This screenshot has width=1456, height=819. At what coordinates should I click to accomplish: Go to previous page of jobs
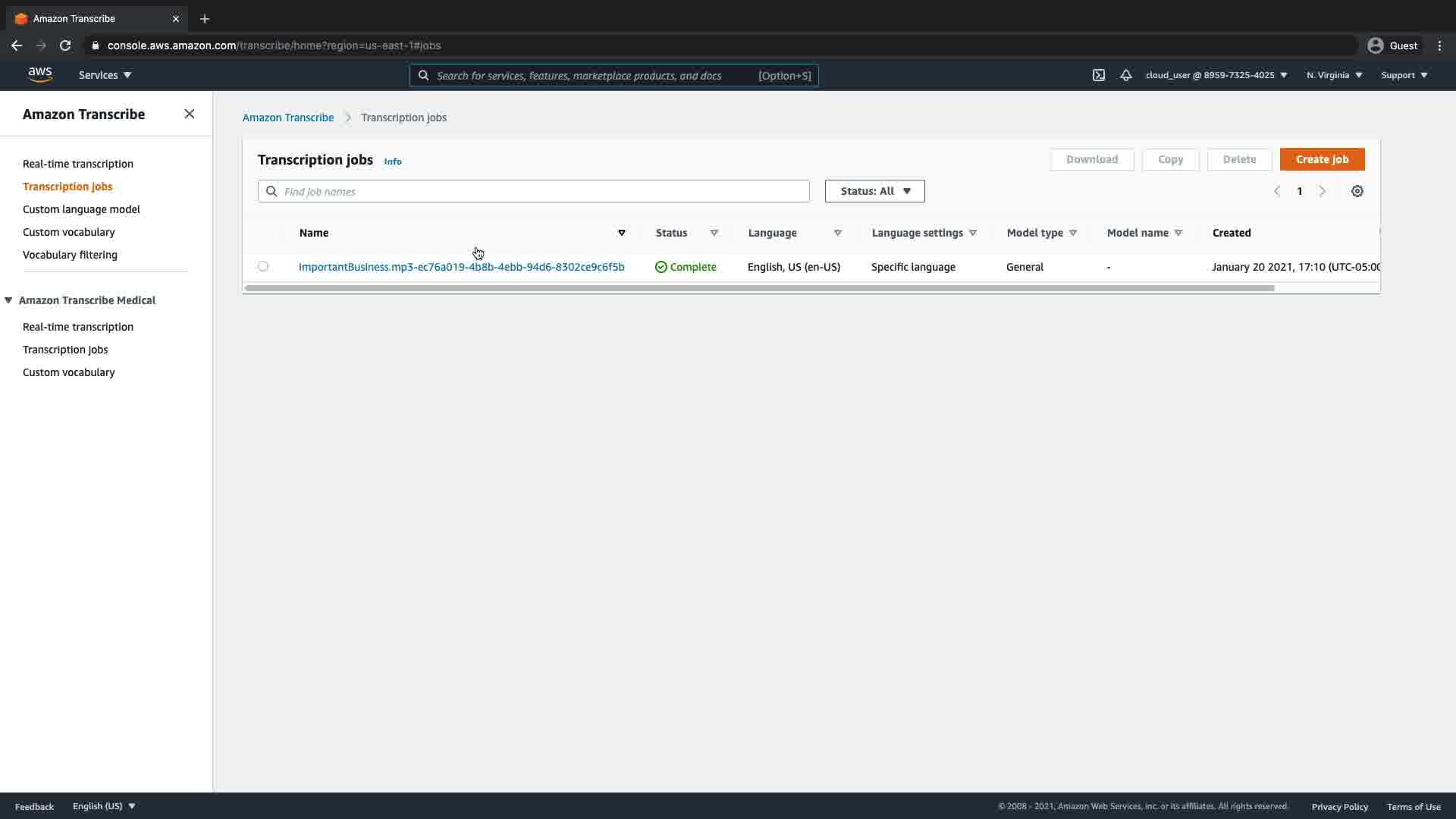pyautogui.click(x=1277, y=192)
